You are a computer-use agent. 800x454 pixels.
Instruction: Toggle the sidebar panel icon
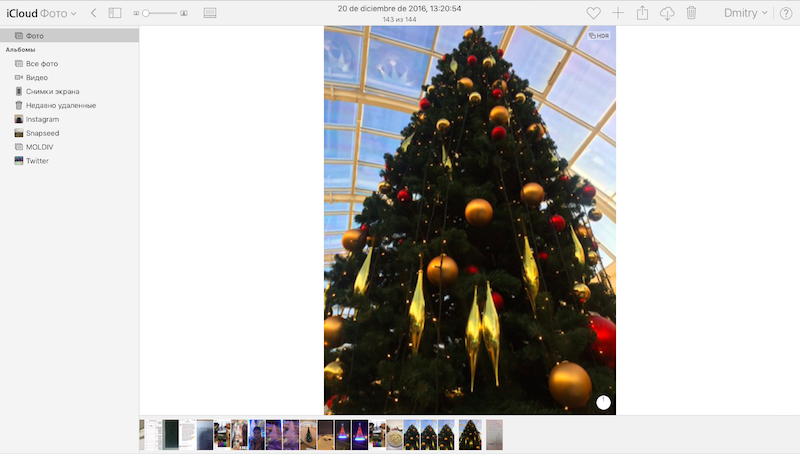[x=115, y=13]
